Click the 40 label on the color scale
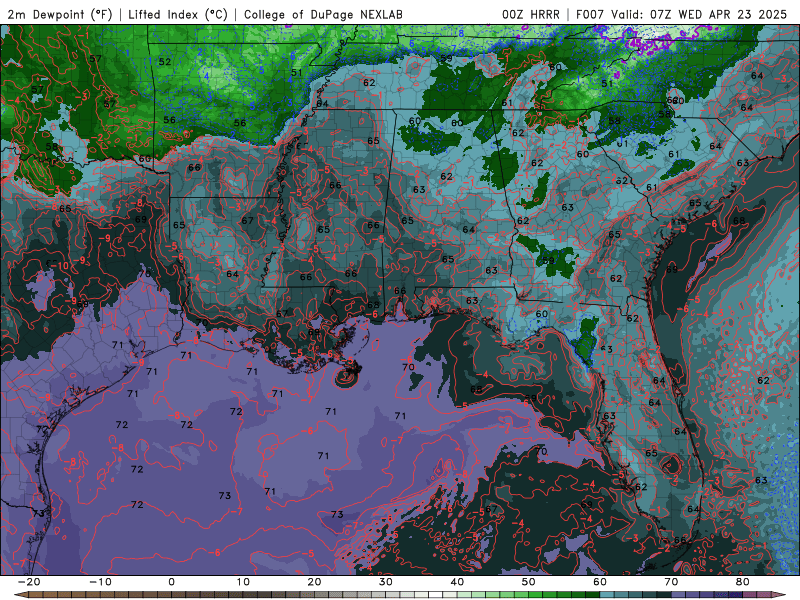The height and width of the screenshot is (600, 800). (457, 582)
